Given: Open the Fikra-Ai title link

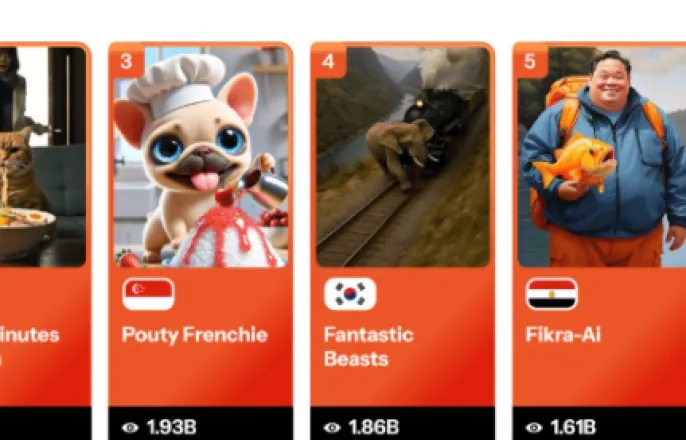Looking at the screenshot, I should point(563,335).
